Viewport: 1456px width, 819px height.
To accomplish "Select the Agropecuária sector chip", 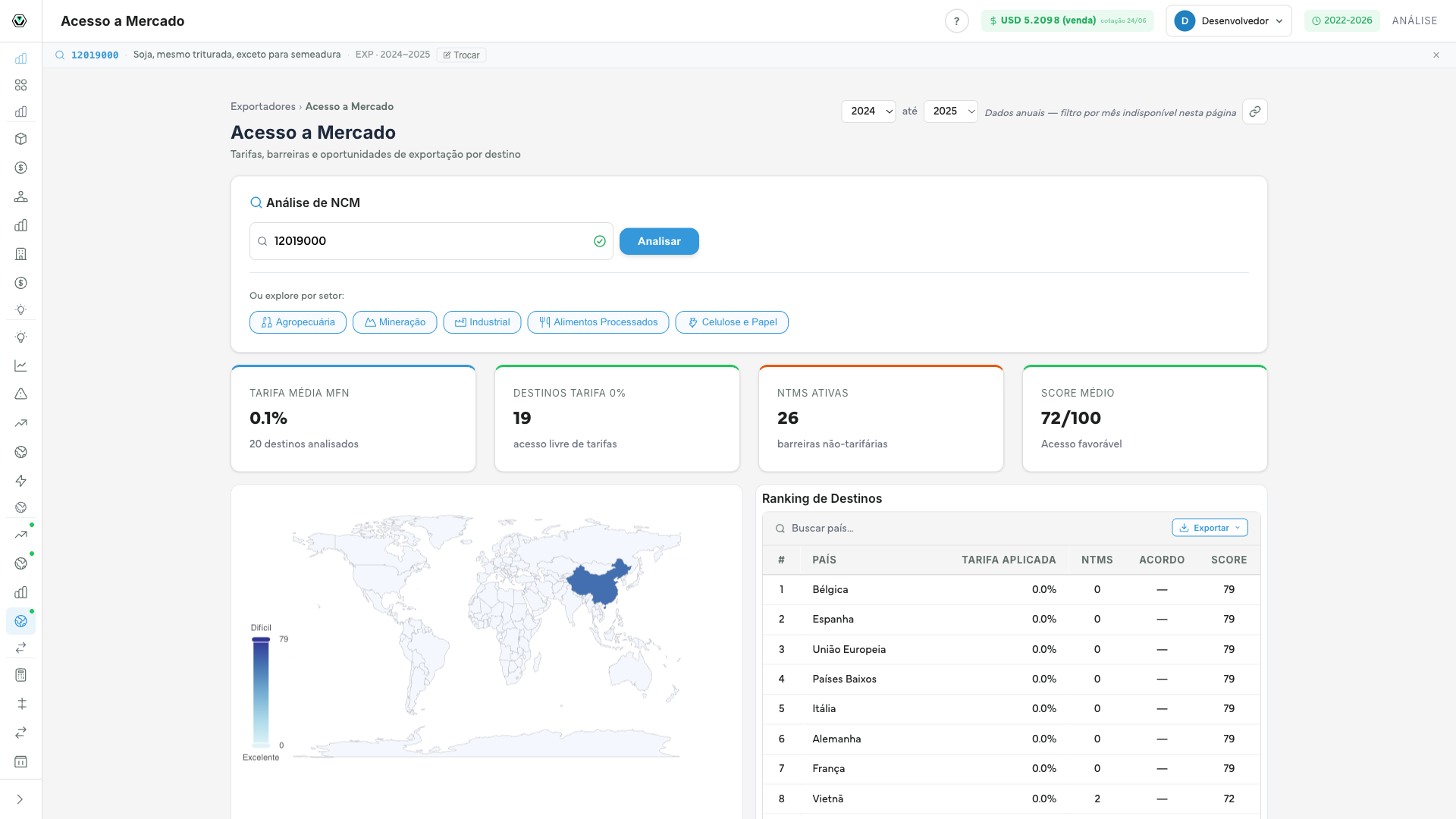I will click(298, 322).
